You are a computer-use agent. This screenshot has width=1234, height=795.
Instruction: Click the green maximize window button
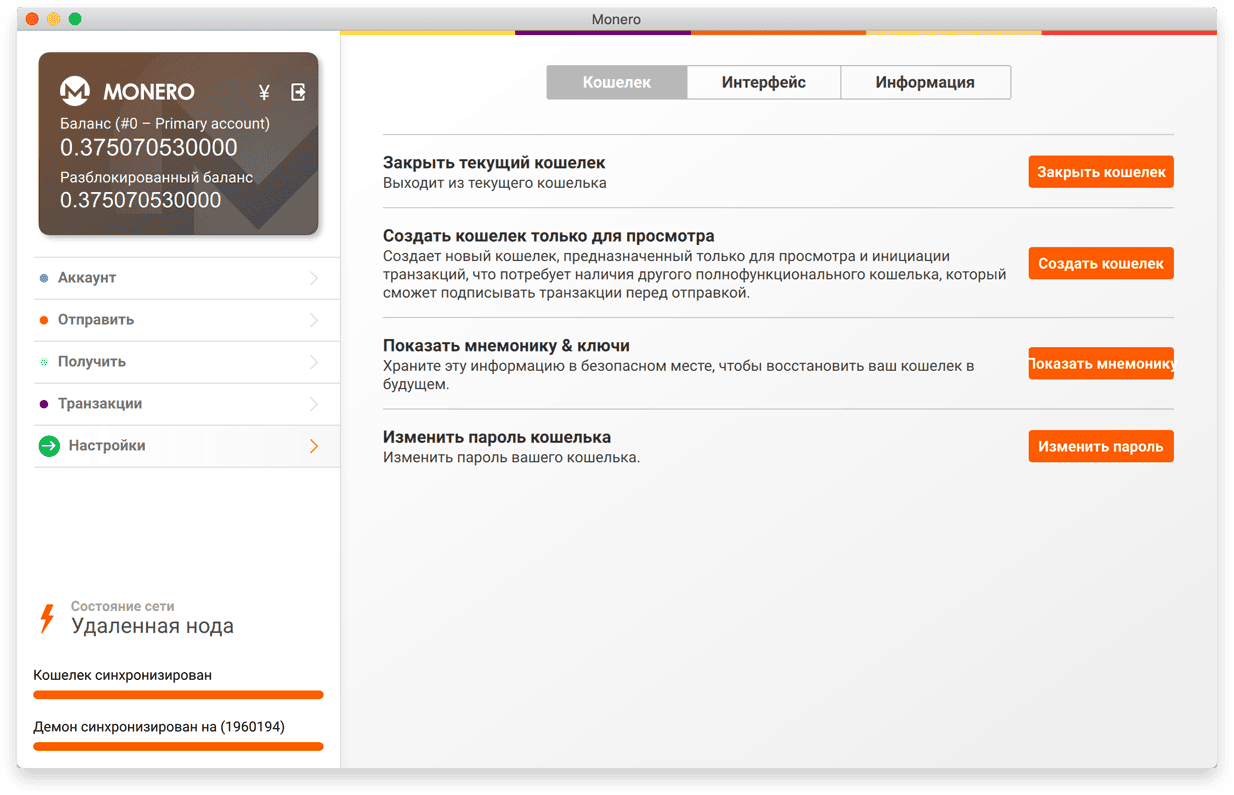(x=75, y=19)
